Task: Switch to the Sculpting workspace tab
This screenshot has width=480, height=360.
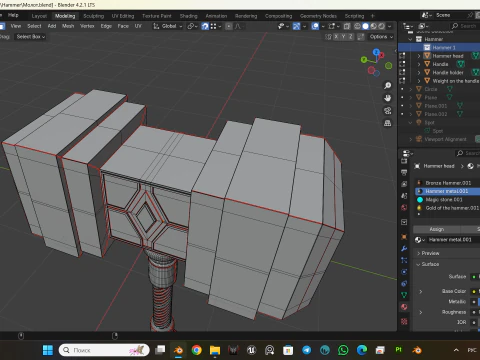Action: coord(93,16)
